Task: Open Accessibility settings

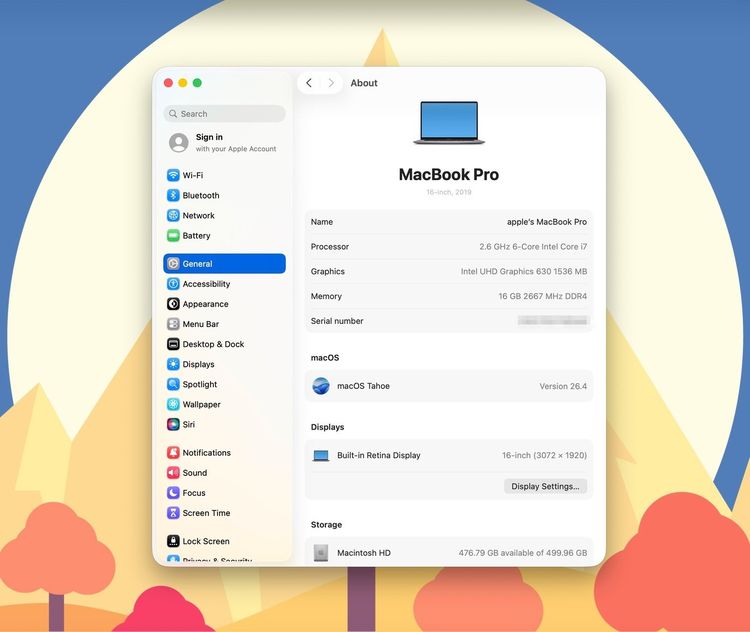Action: (x=224, y=284)
